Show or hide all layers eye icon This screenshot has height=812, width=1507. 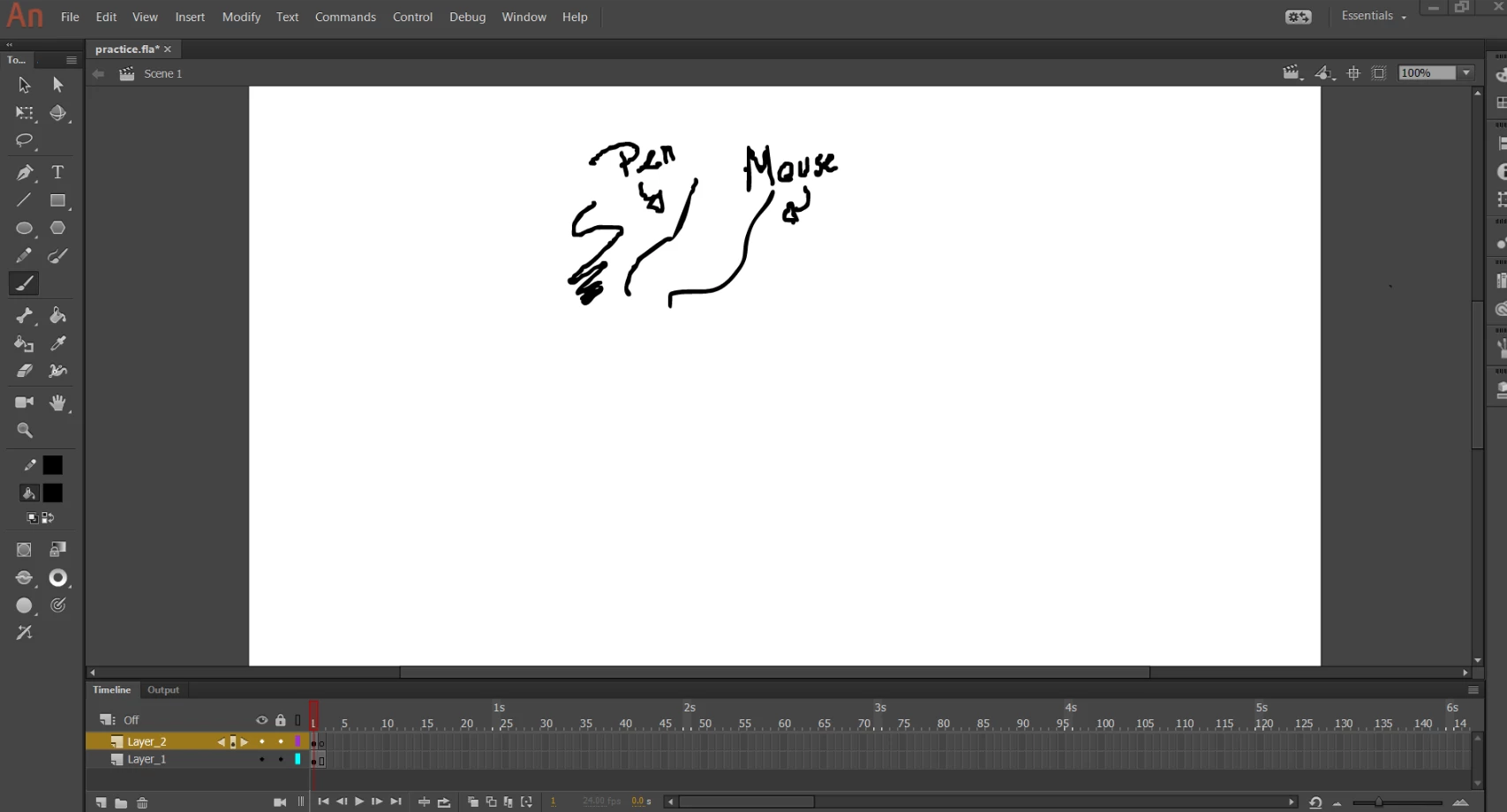[261, 720]
